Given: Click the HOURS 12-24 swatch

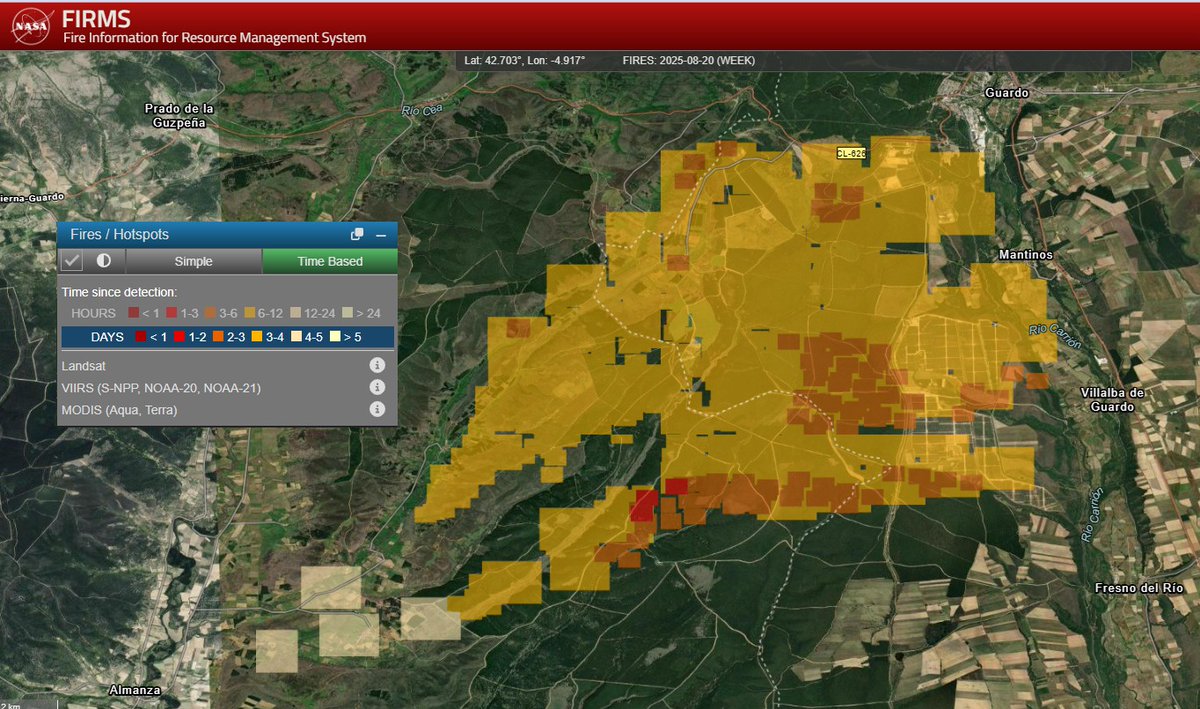Looking at the screenshot, I should (x=296, y=313).
